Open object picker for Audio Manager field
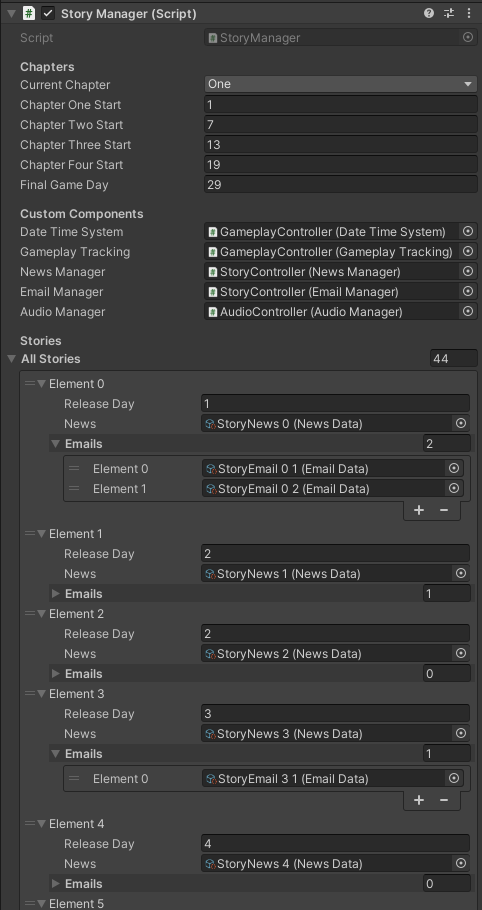 [x=467, y=312]
